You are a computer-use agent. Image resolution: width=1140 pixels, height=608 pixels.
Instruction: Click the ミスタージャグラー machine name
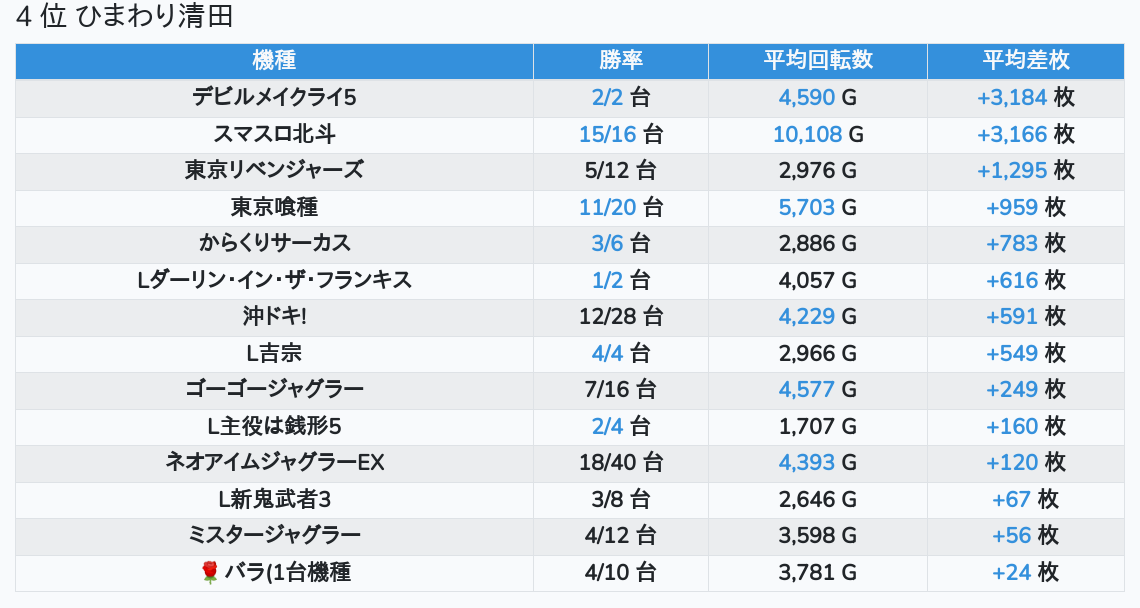(x=274, y=535)
